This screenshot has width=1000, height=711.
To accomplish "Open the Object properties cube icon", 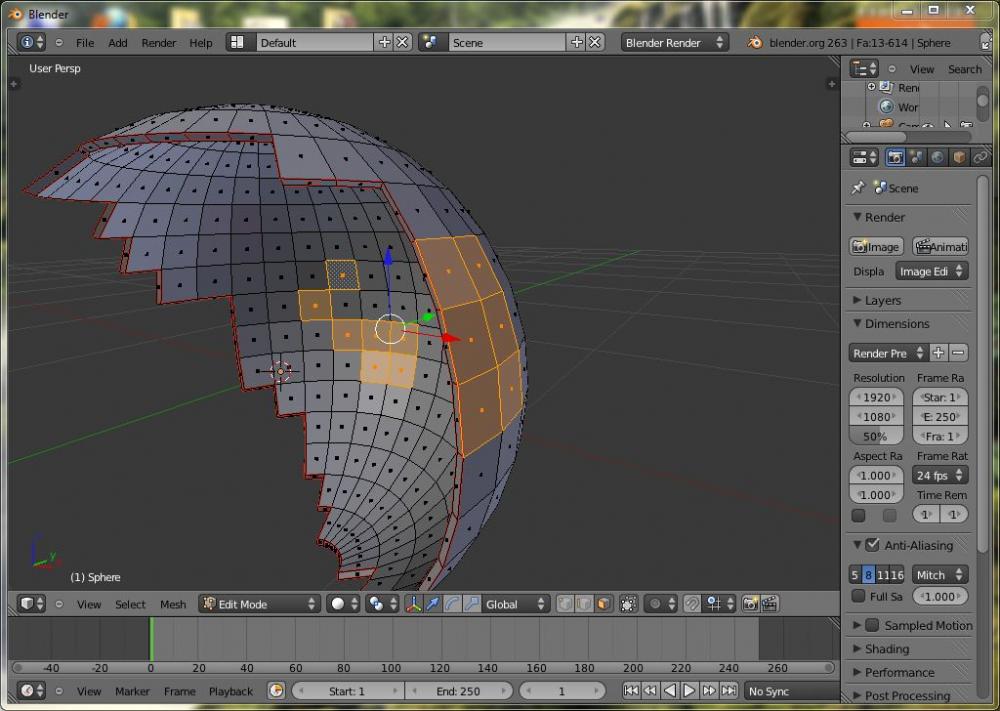I will [959, 158].
